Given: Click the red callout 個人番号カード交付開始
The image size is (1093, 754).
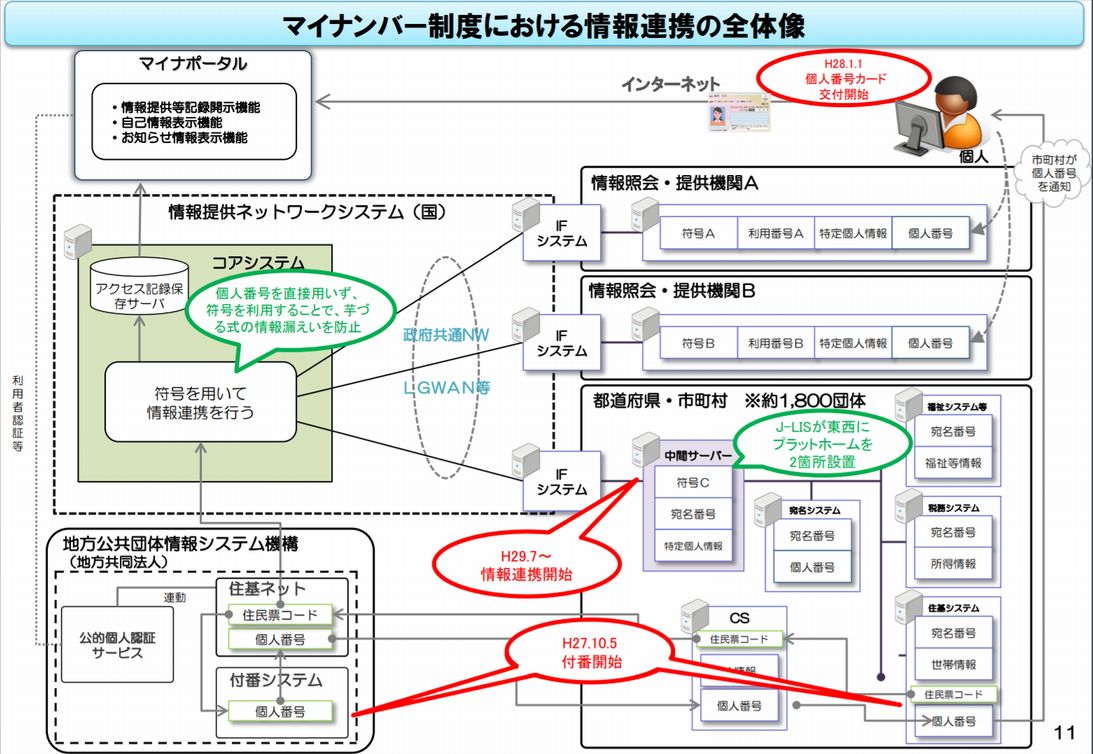Looking at the screenshot, I should (843, 78).
